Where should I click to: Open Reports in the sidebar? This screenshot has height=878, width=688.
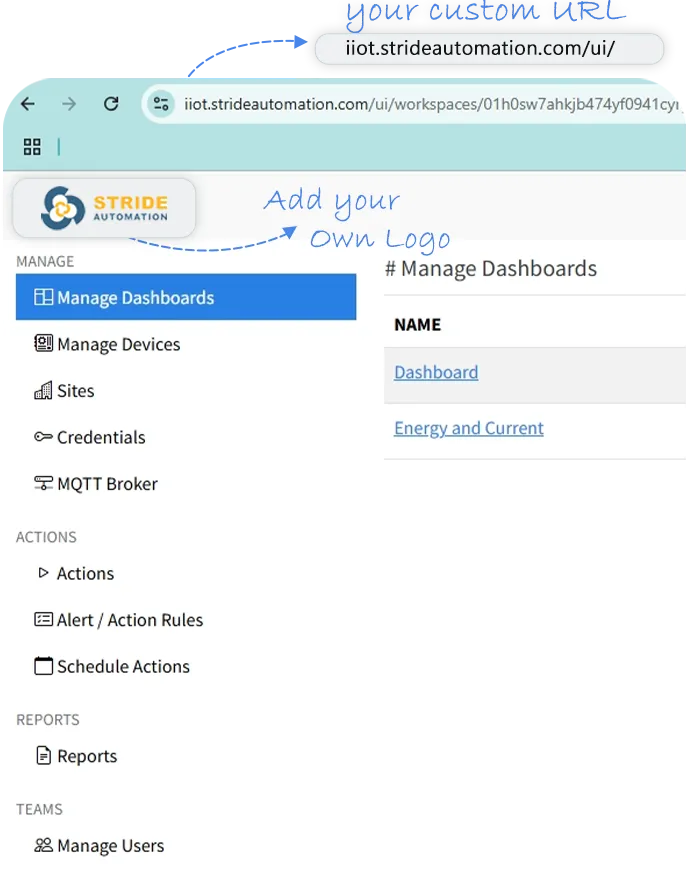coord(86,756)
